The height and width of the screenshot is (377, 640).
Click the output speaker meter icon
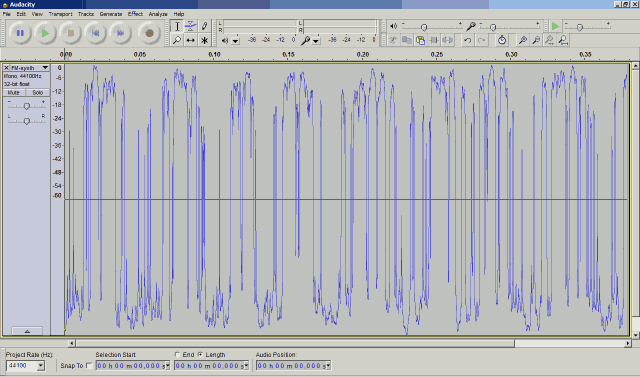224,40
